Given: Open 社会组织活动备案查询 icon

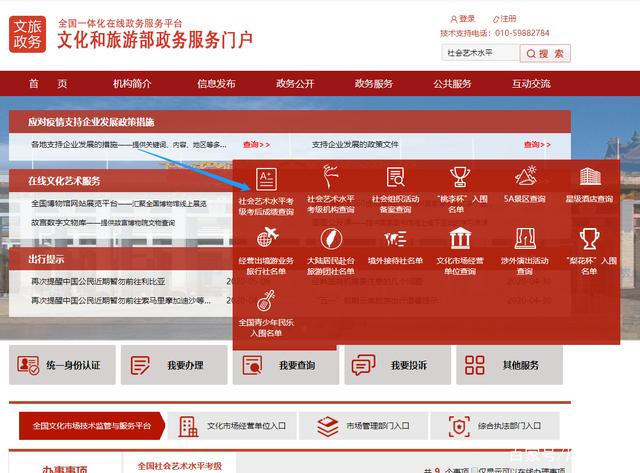Looking at the screenshot, I should pos(395,177).
